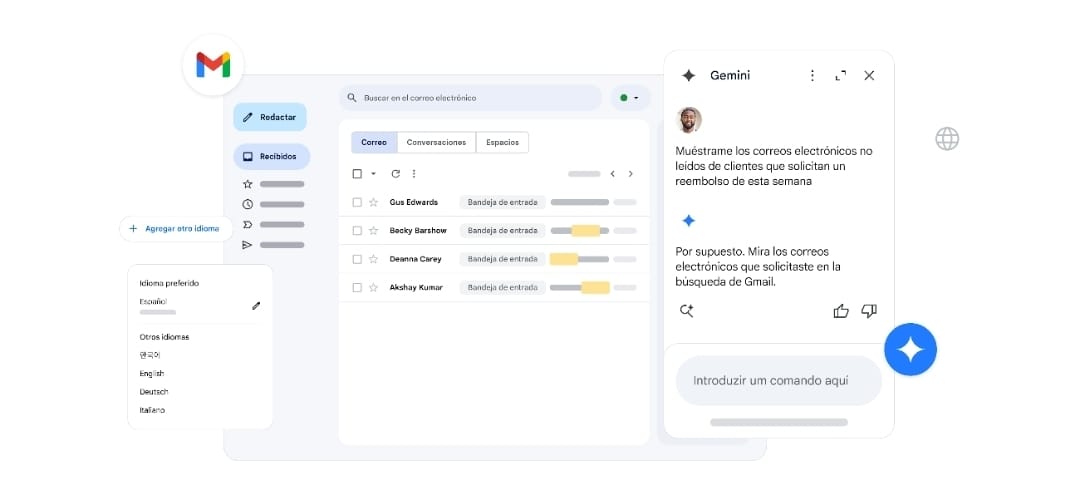
Task: Click Agregar otro idioma button
Action: coord(175,228)
